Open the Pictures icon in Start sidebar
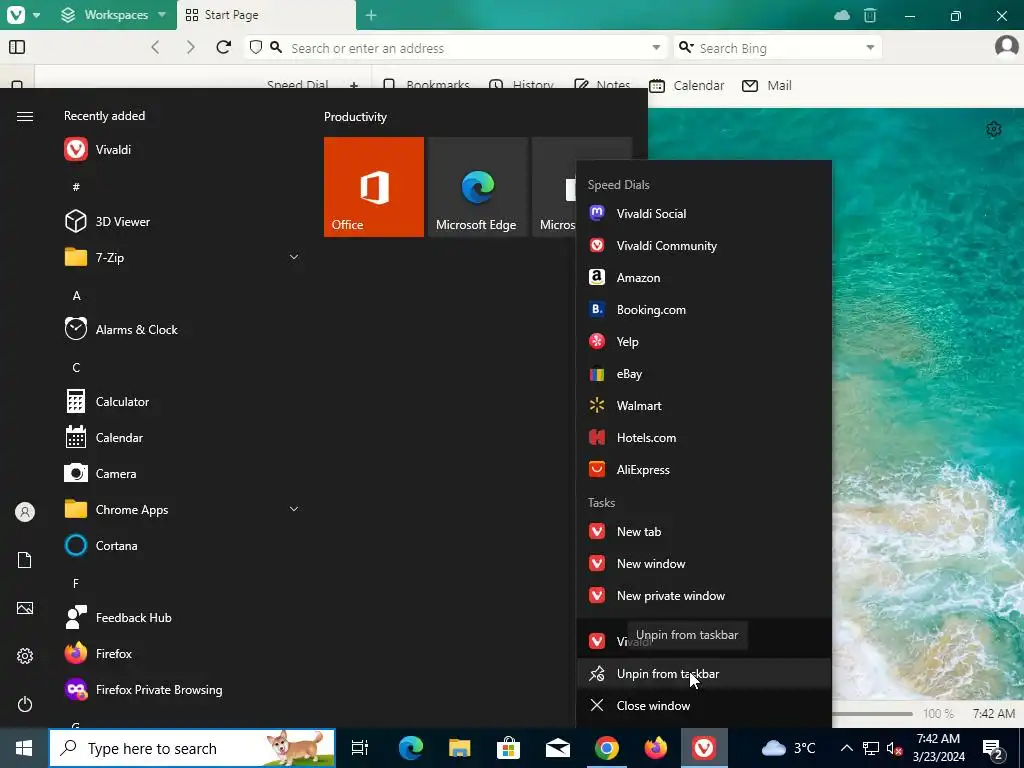The width and height of the screenshot is (1024, 768). pos(25,608)
